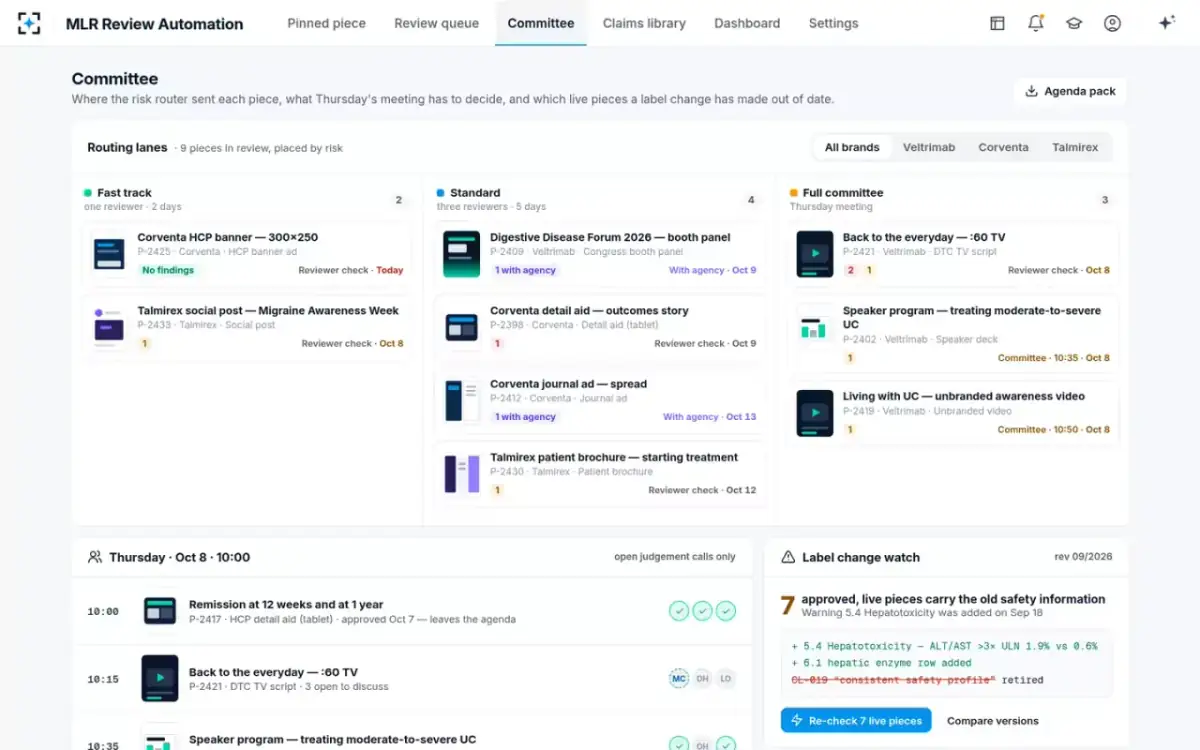
Task: Click Compare versions
Action: (x=993, y=720)
